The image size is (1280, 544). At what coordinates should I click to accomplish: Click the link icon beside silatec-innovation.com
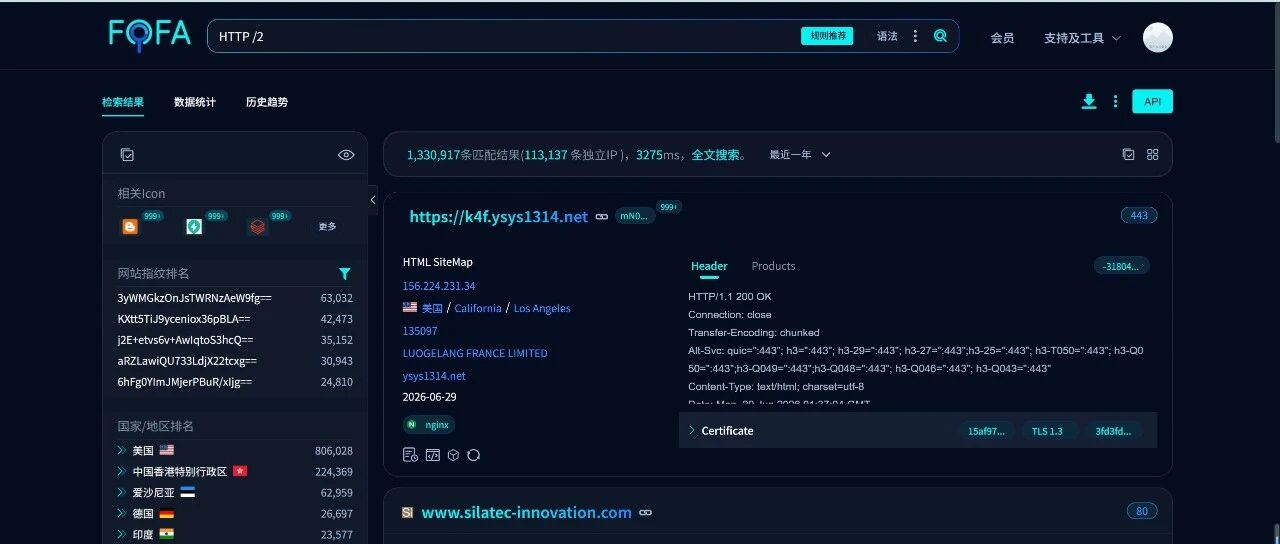(646, 512)
